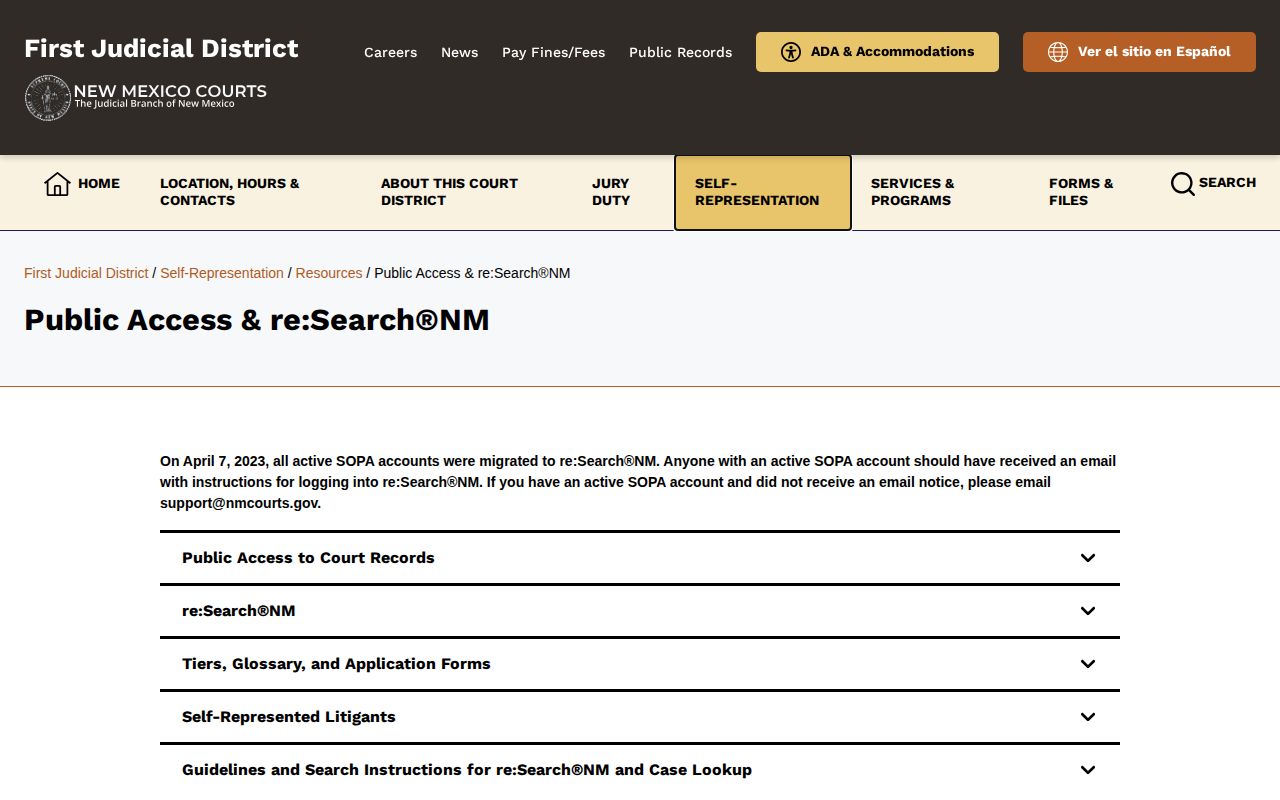Click the HOME label in navigation
1280x800 pixels.
point(99,184)
